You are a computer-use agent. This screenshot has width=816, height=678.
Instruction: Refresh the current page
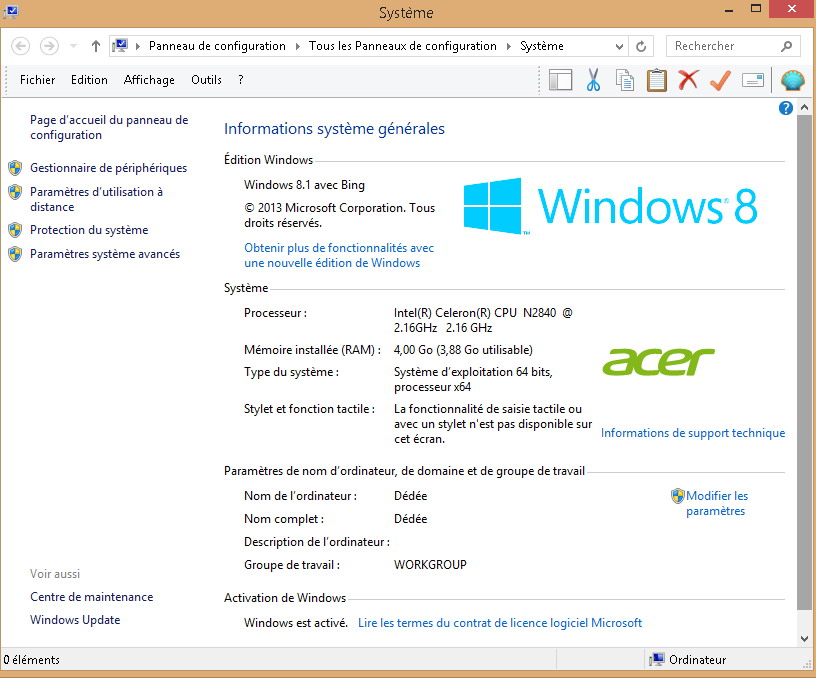641,46
